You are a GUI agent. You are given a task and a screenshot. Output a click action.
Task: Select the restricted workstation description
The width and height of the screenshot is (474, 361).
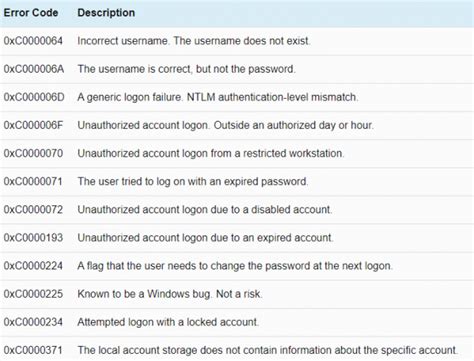coord(210,153)
